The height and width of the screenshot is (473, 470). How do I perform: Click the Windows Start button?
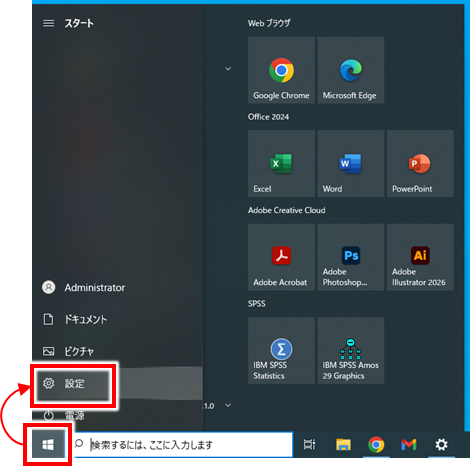pos(48,444)
